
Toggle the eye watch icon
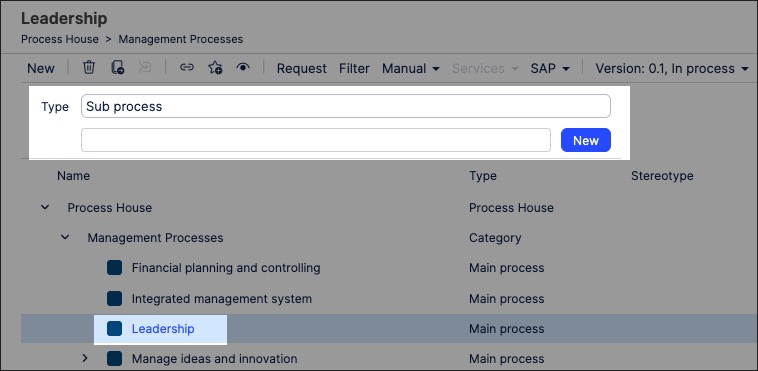pos(243,68)
